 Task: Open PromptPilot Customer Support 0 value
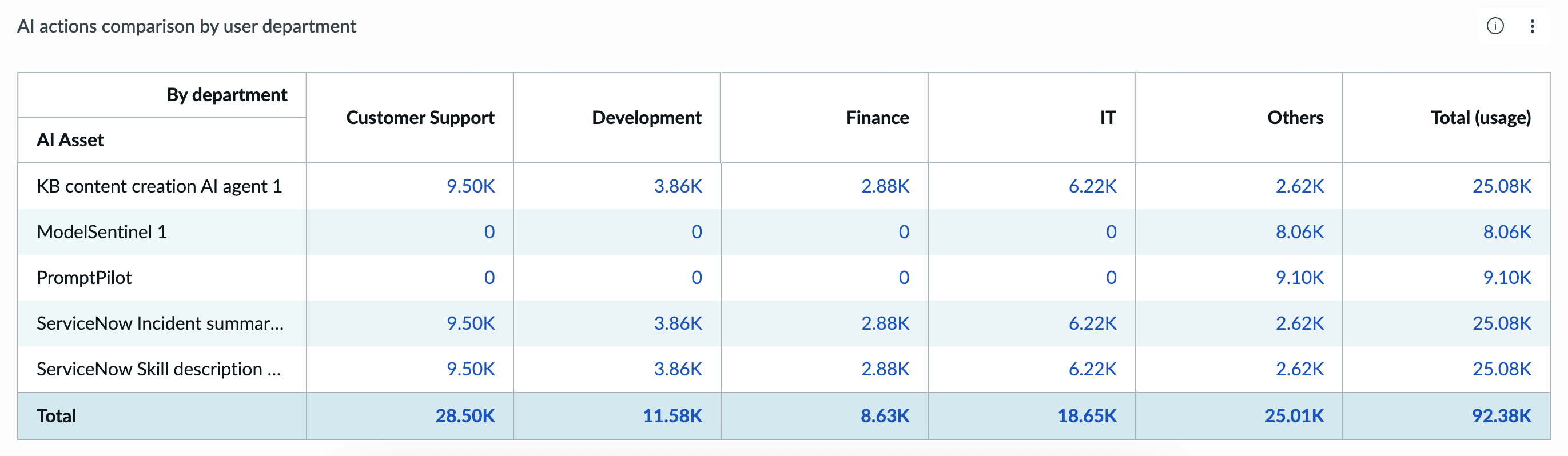click(x=489, y=277)
